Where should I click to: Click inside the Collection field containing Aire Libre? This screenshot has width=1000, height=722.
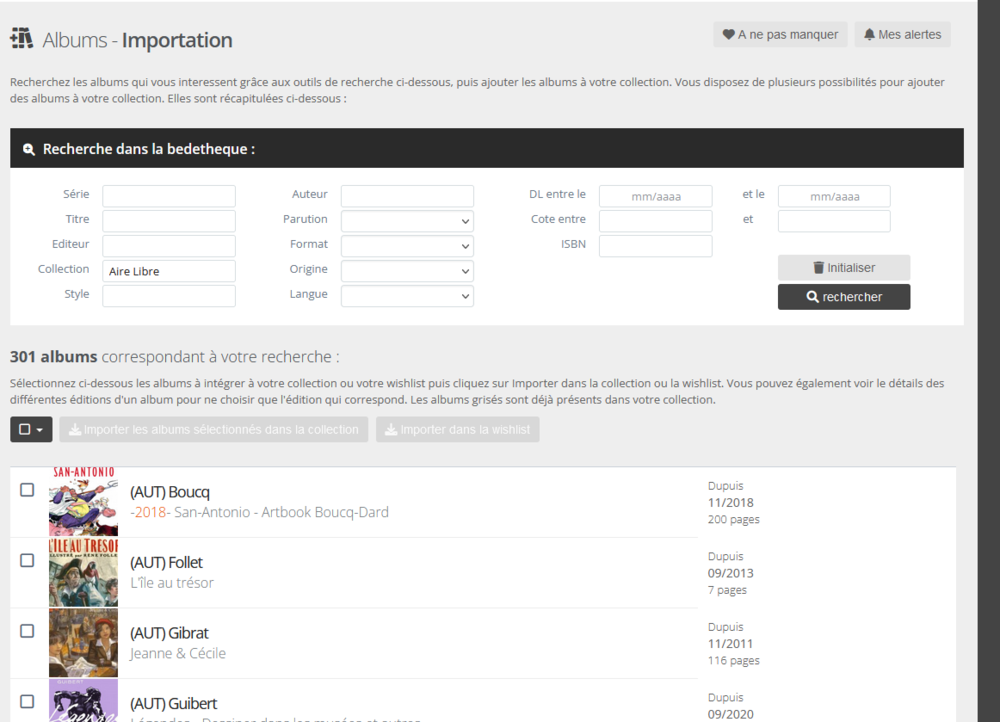(x=169, y=271)
